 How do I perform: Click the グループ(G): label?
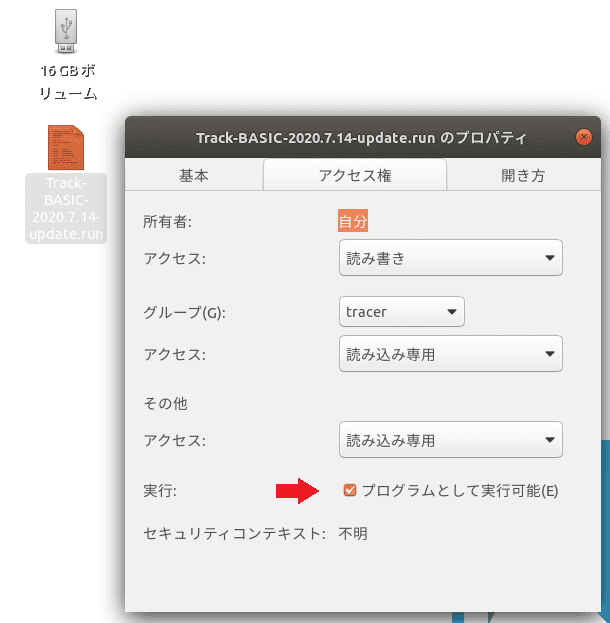(x=184, y=312)
